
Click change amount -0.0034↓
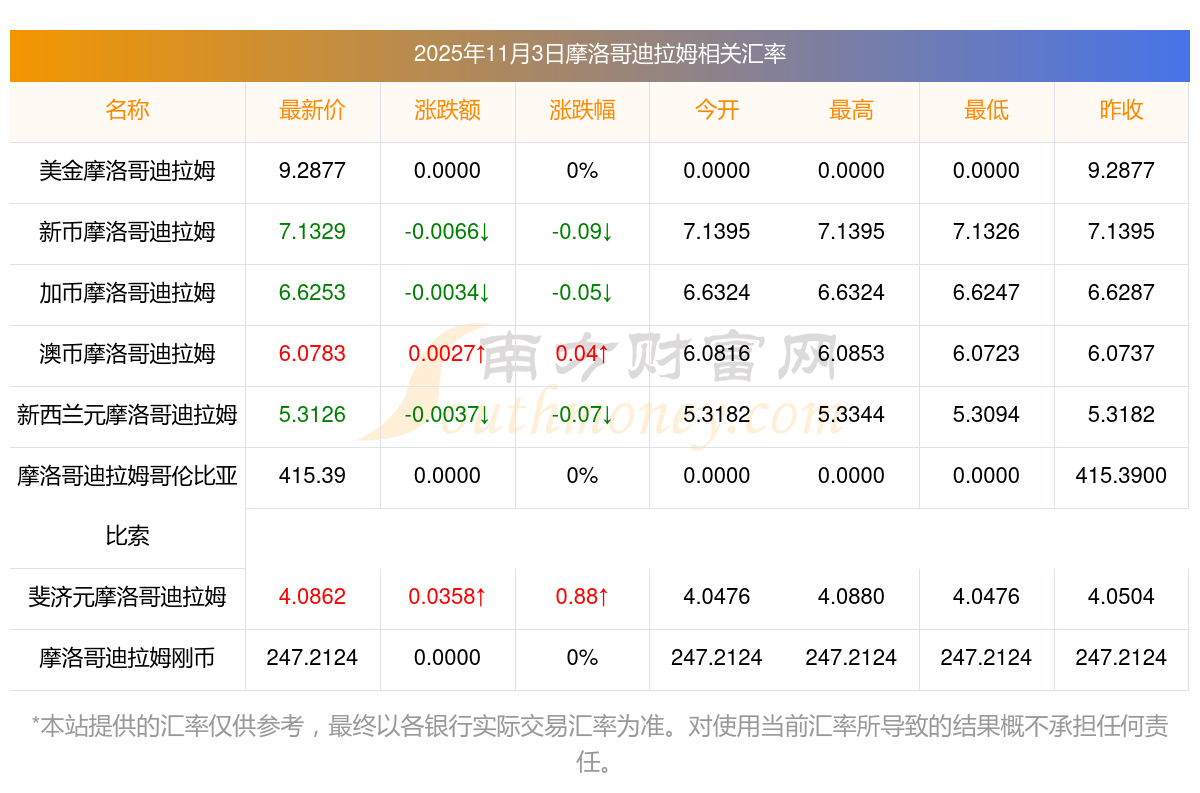447,293
